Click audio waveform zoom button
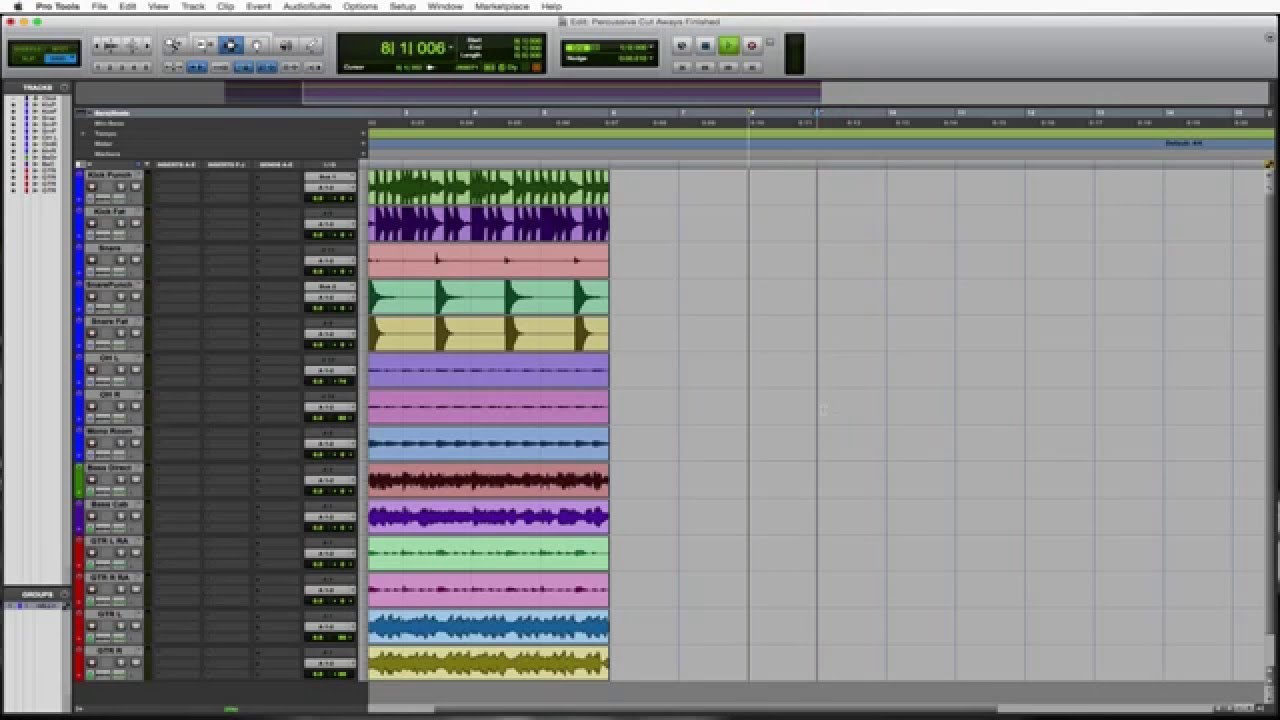This screenshot has height=720, width=1280. 111,46
